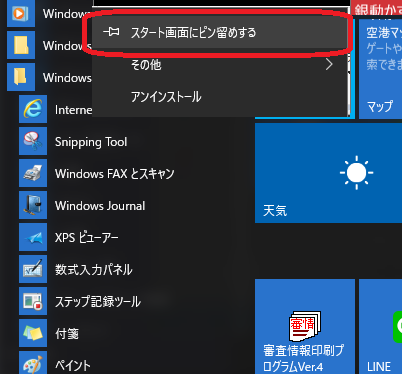This screenshot has height=374, width=402.
Task: Click the Internet Explorer label text
Action: point(74,110)
